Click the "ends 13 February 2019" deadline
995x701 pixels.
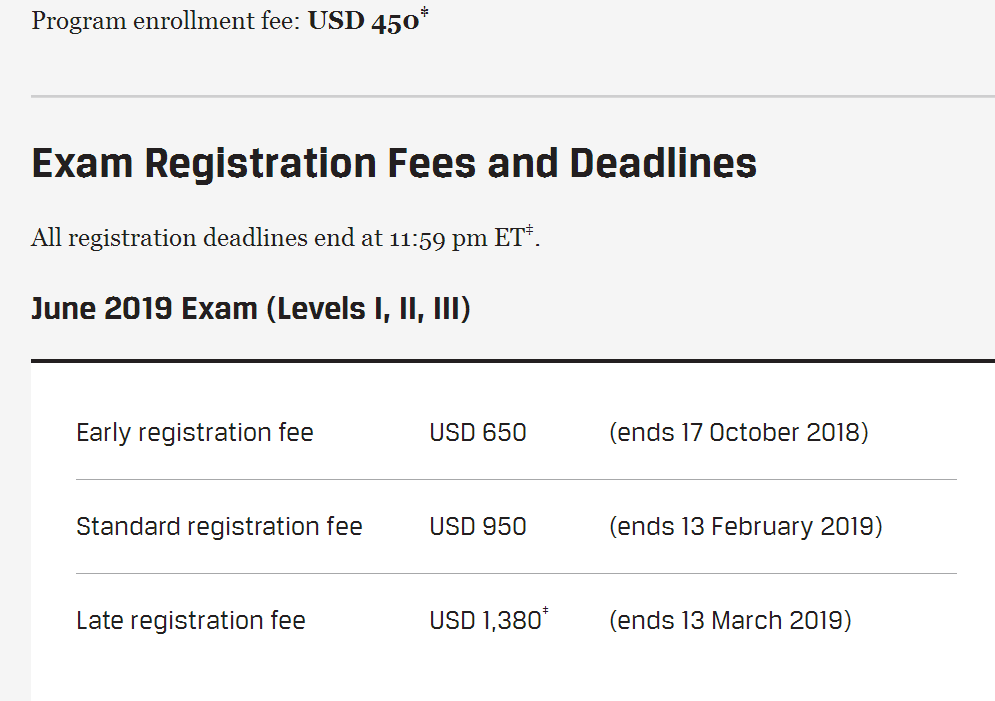coord(745,527)
